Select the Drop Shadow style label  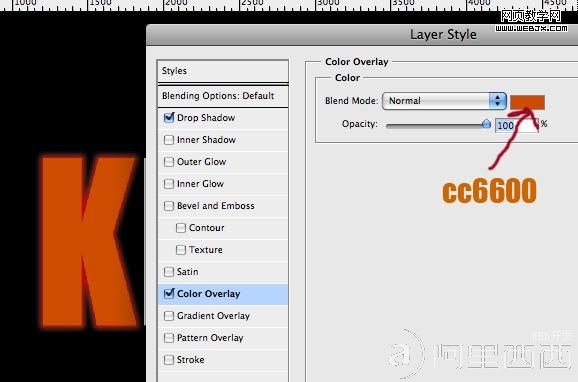coord(206,118)
